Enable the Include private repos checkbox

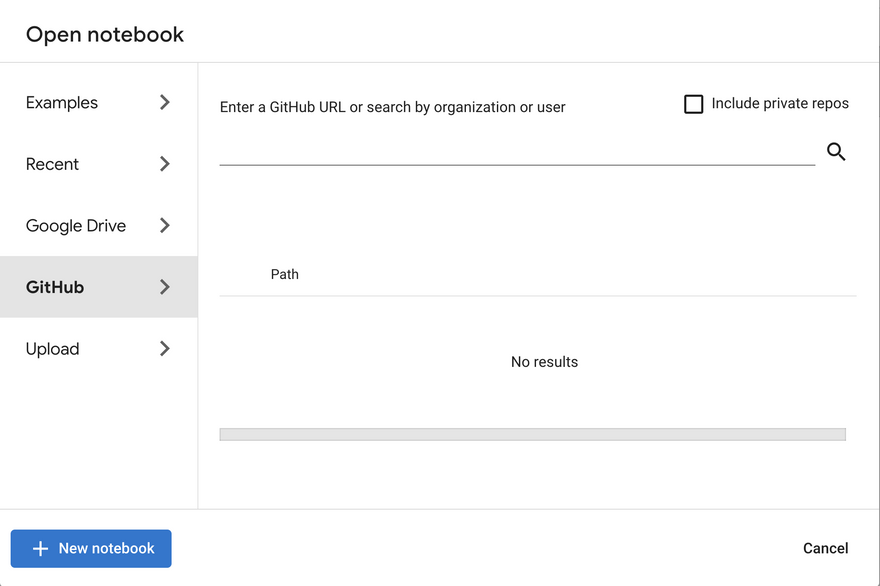click(693, 104)
